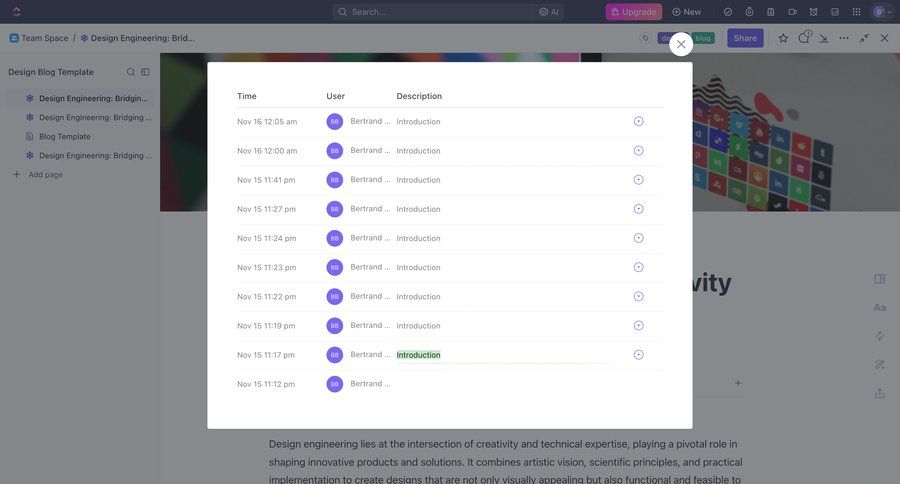Click the Design Blog Template sidebar title
This screenshot has width=900, height=484.
point(51,72)
